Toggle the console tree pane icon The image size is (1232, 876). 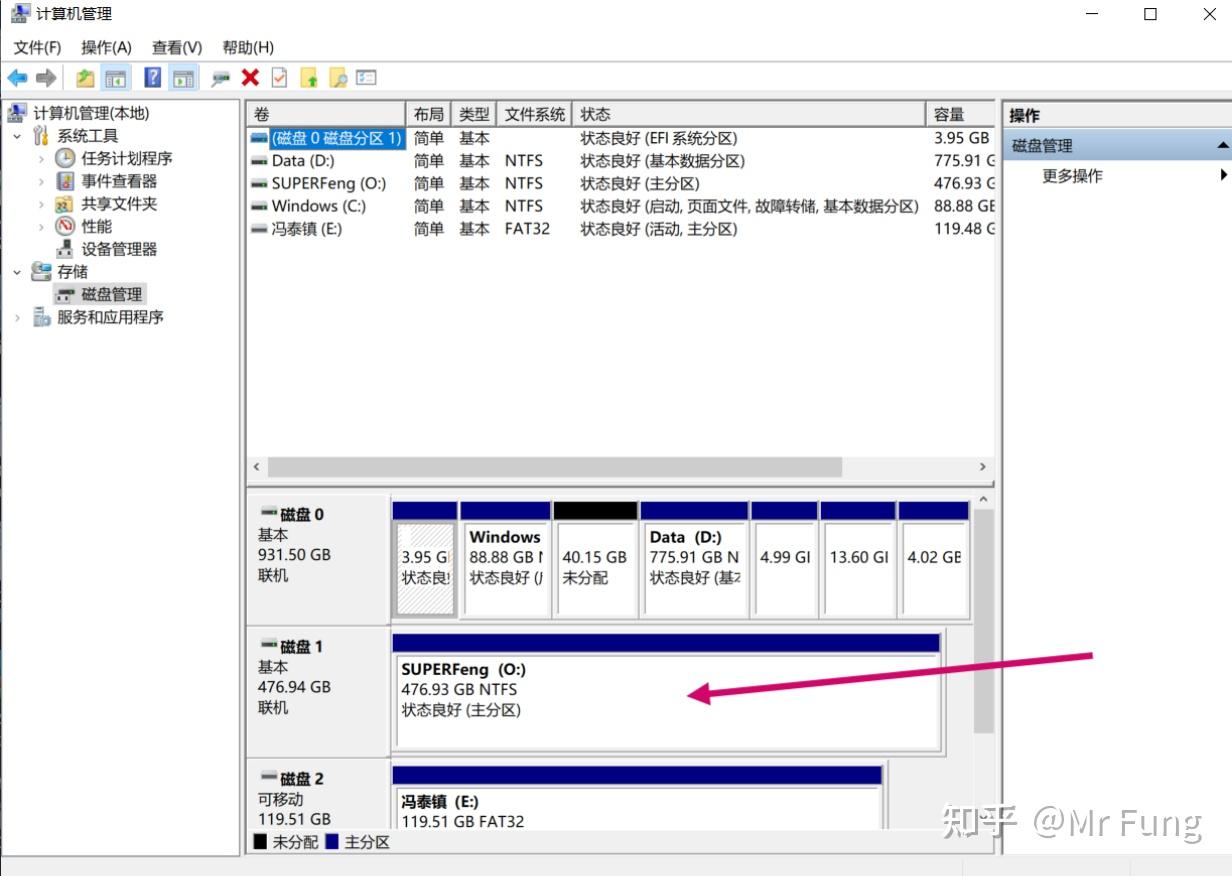[x=116, y=78]
